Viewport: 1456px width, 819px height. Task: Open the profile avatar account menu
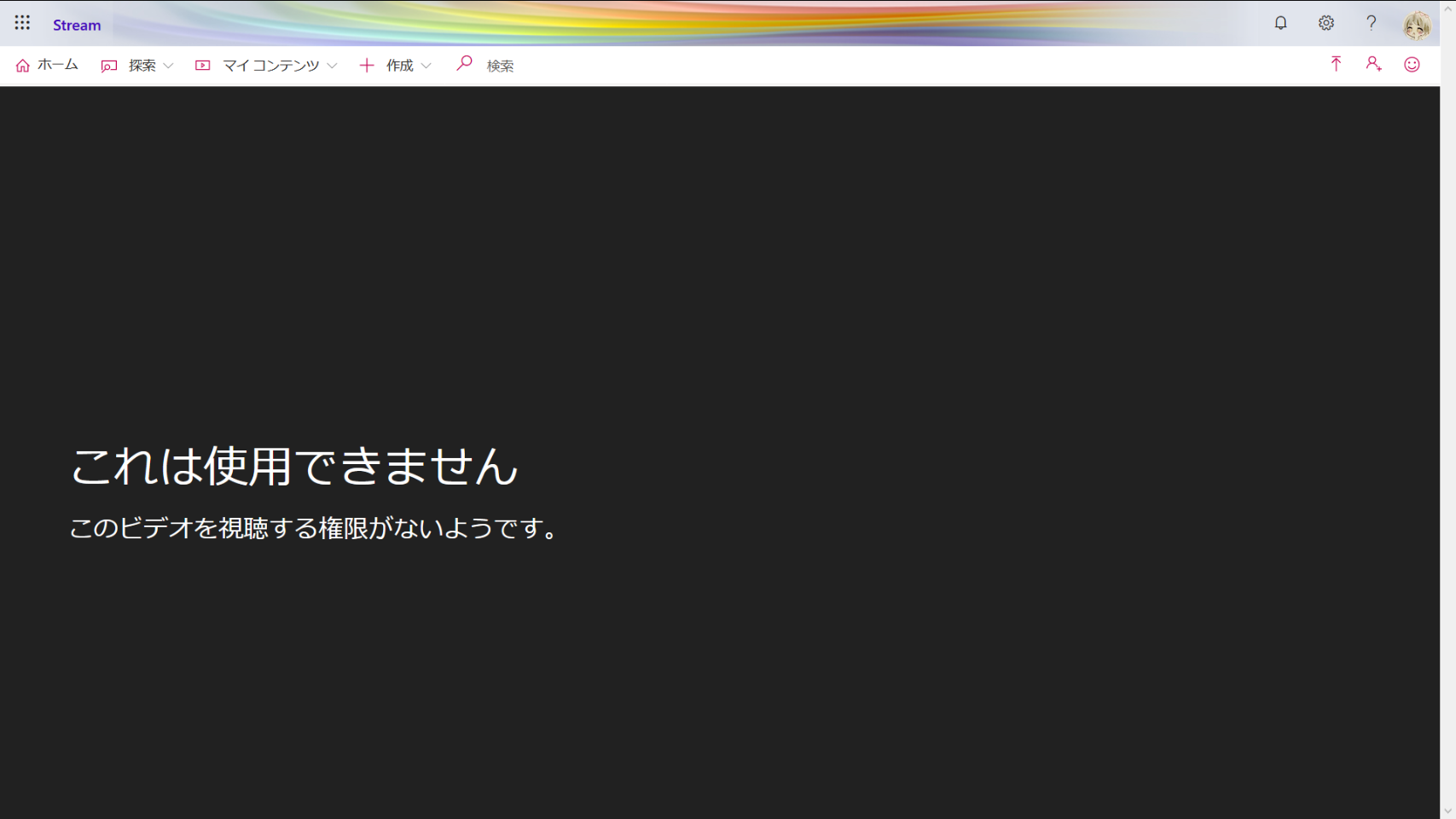1417,26
